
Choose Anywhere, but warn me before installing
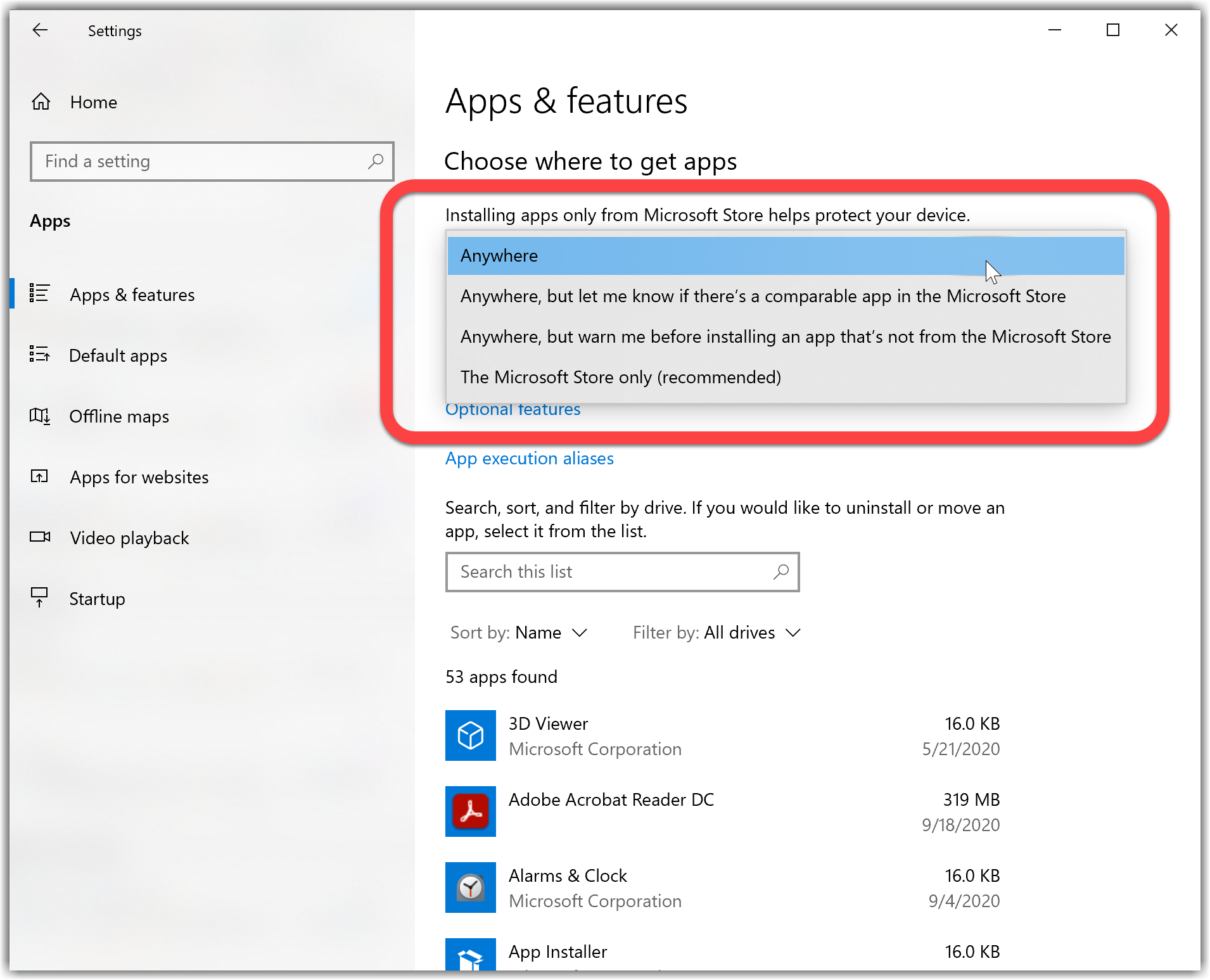(786, 336)
